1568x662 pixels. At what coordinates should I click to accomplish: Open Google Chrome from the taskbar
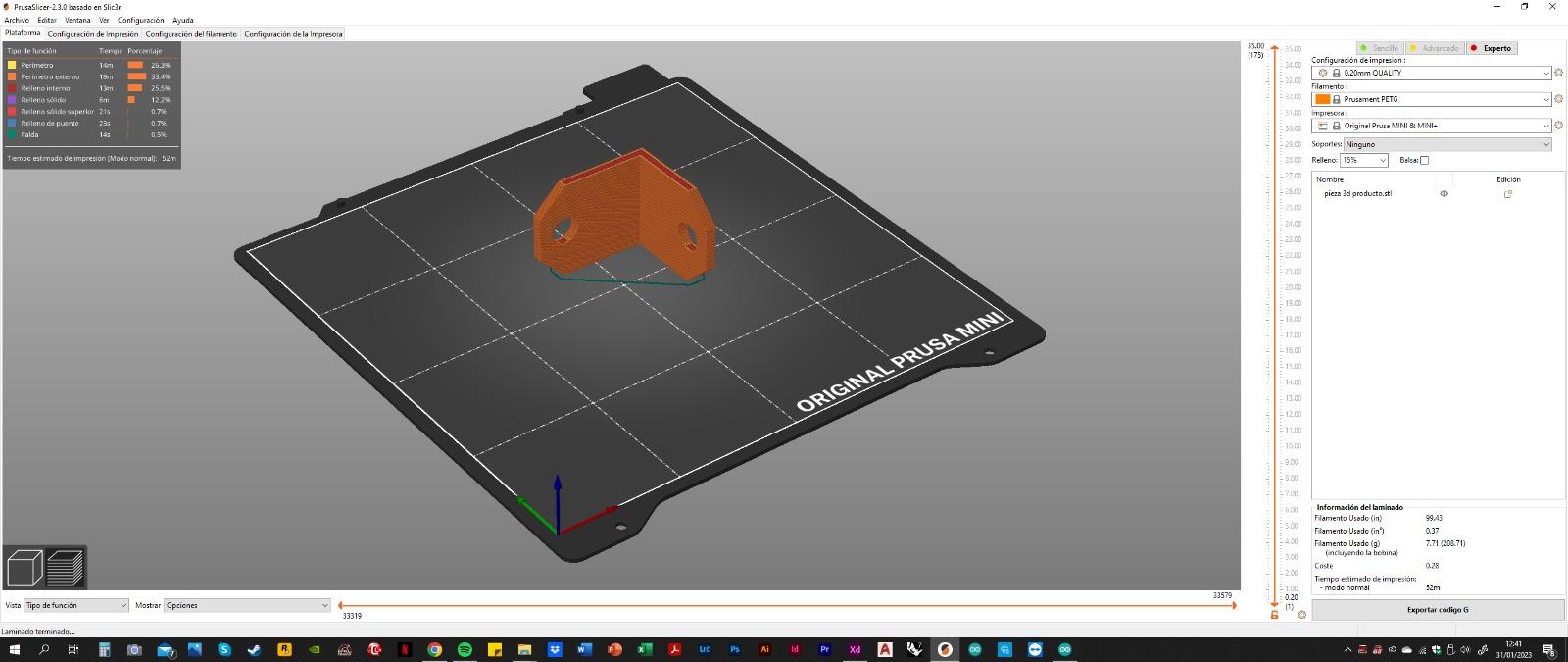coord(434,649)
